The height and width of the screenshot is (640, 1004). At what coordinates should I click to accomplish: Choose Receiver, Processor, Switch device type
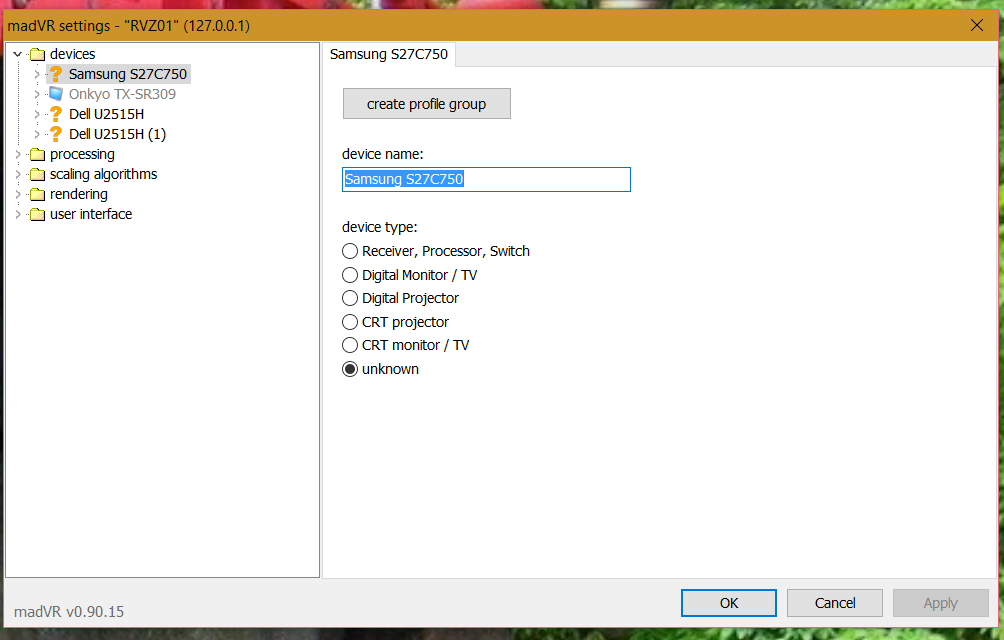(350, 251)
